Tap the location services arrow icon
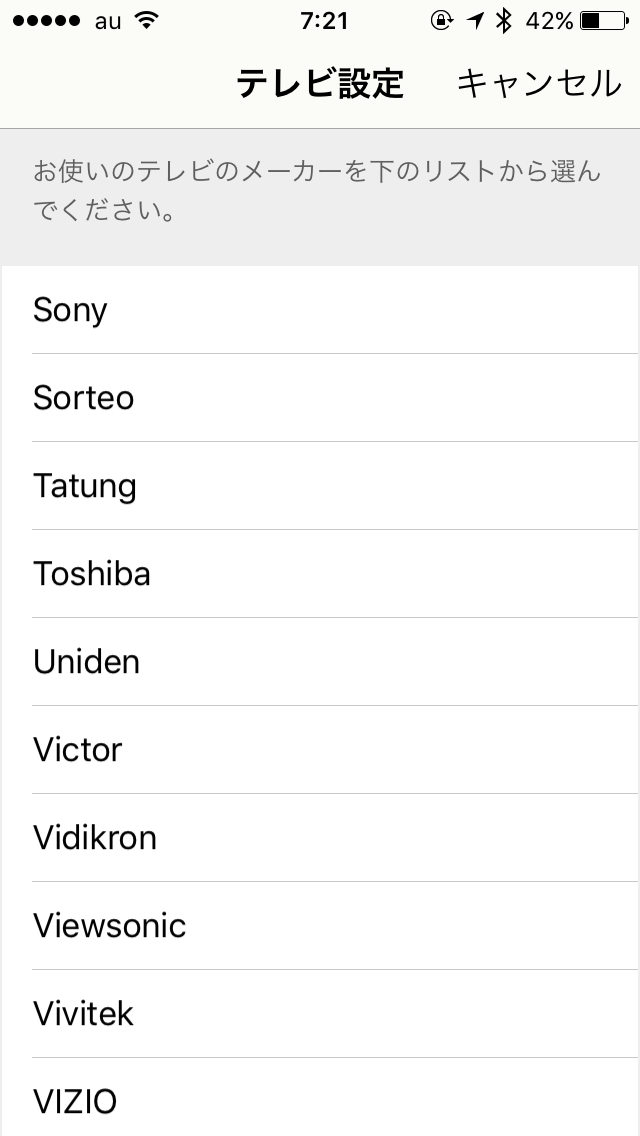This screenshot has width=640, height=1136. point(476,21)
